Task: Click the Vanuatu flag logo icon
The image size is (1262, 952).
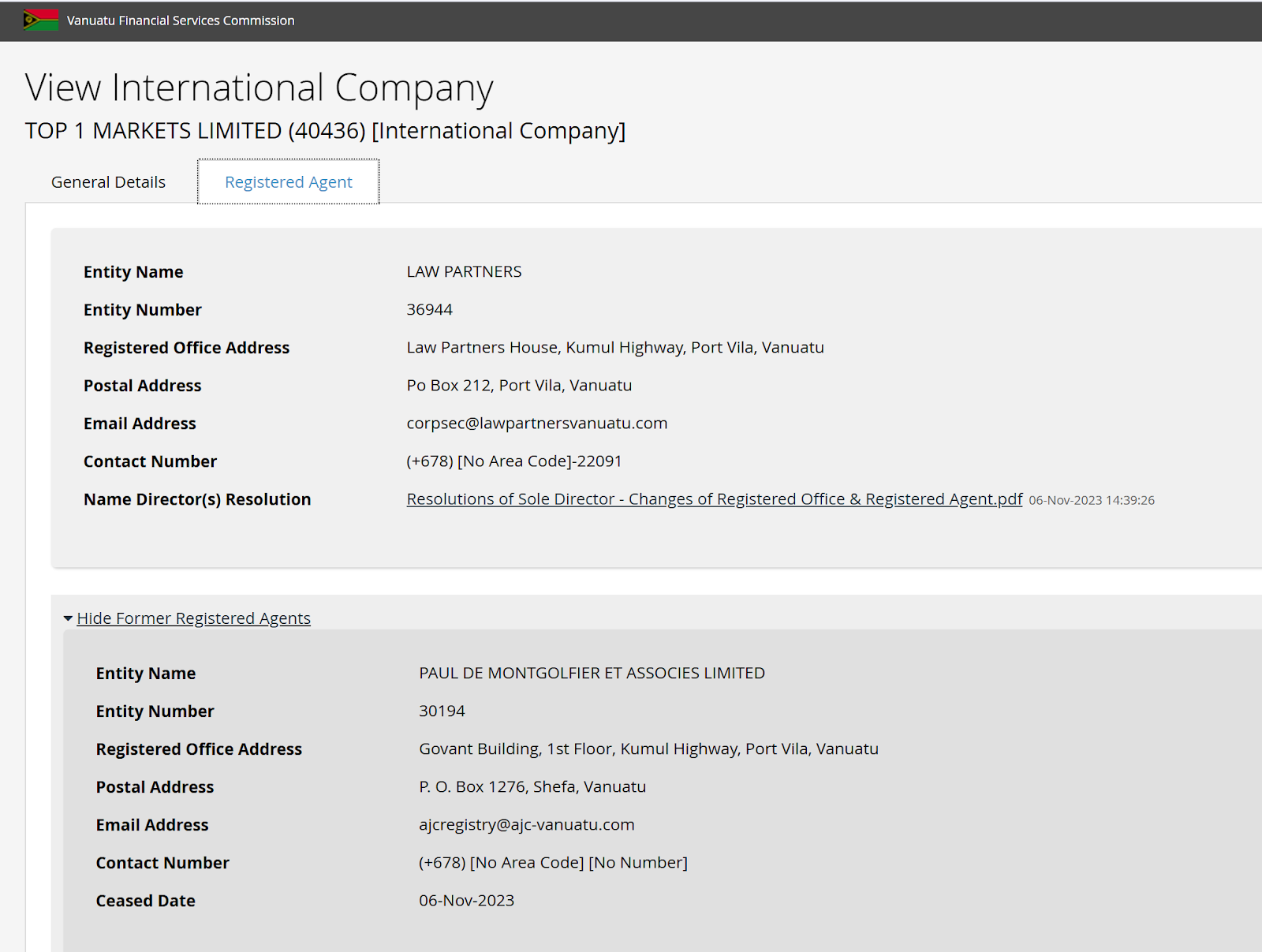Action: pyautogui.click(x=41, y=20)
